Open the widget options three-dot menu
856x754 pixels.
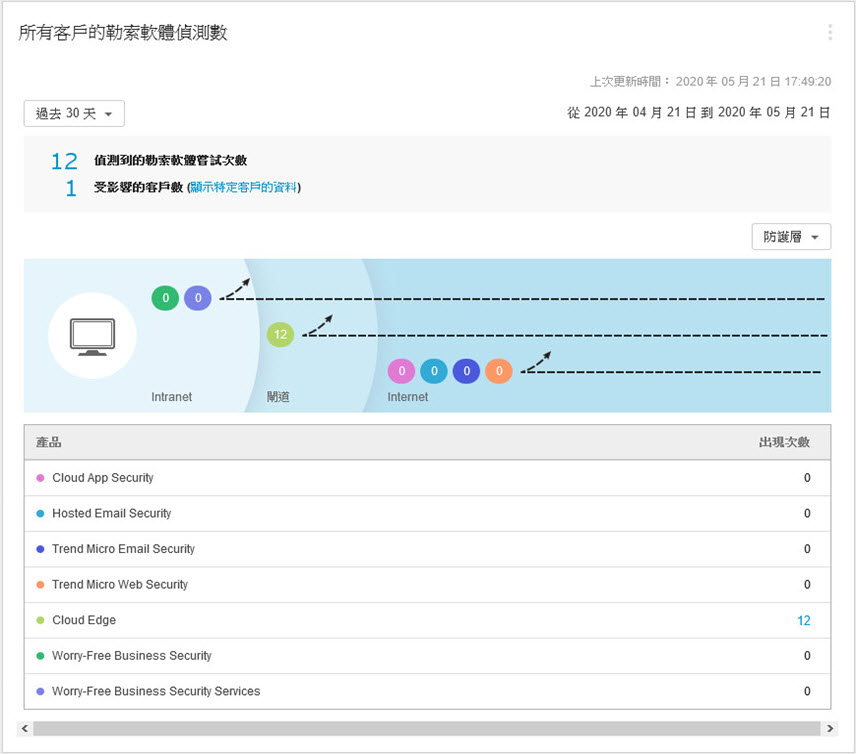tap(829, 33)
